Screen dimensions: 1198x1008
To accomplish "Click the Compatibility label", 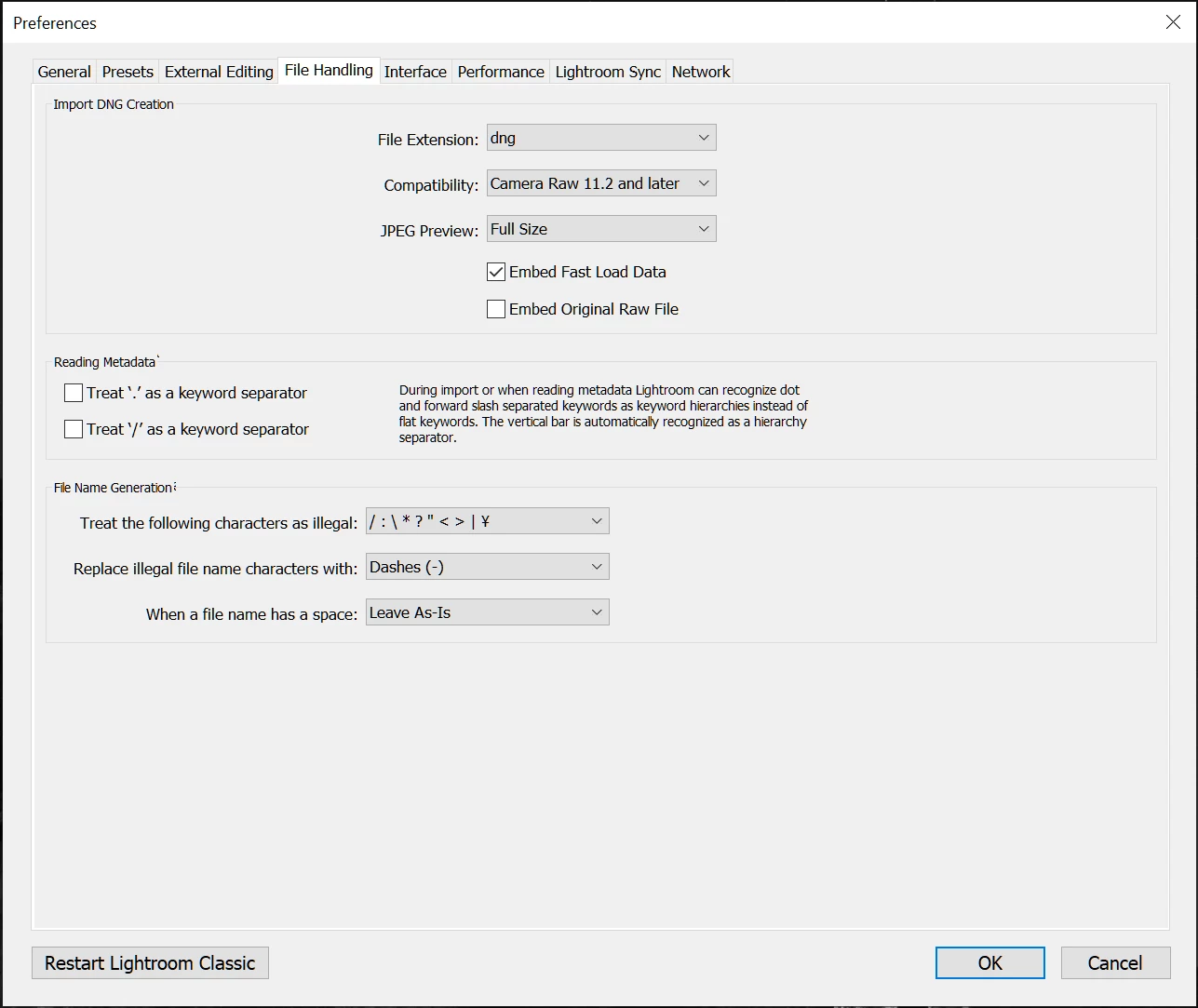I will click(x=431, y=185).
